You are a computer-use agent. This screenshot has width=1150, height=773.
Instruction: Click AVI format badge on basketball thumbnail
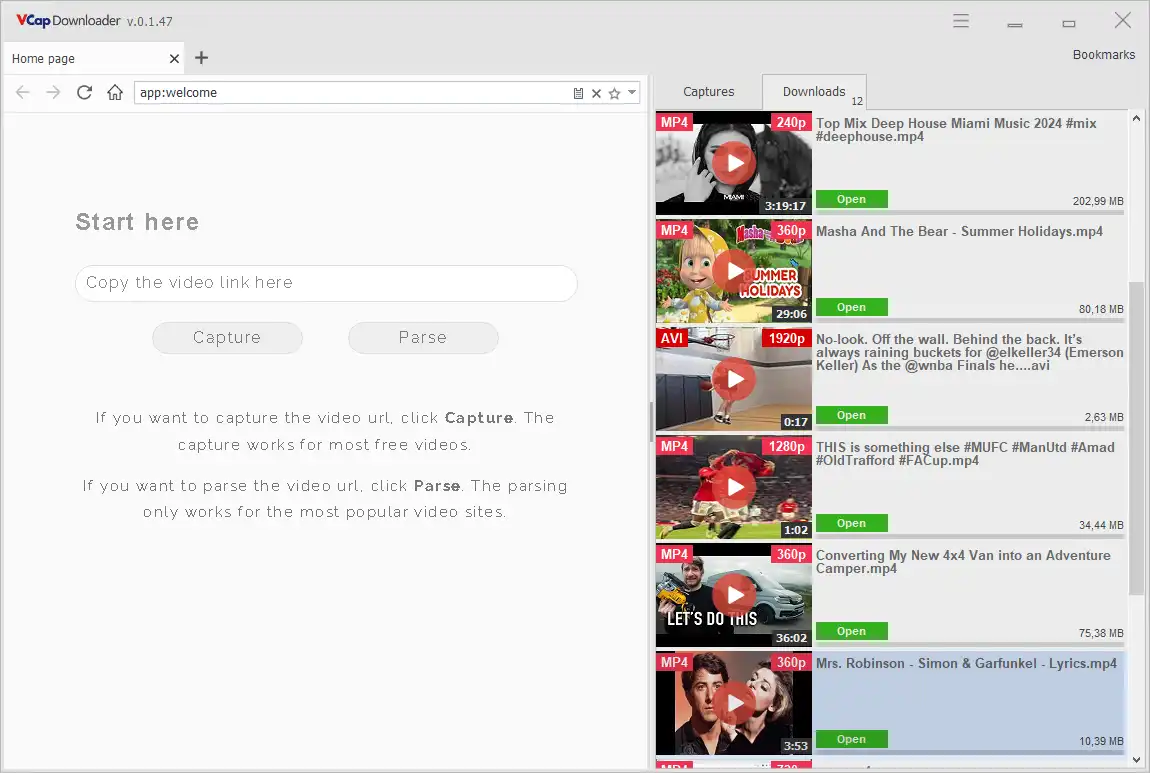point(672,338)
